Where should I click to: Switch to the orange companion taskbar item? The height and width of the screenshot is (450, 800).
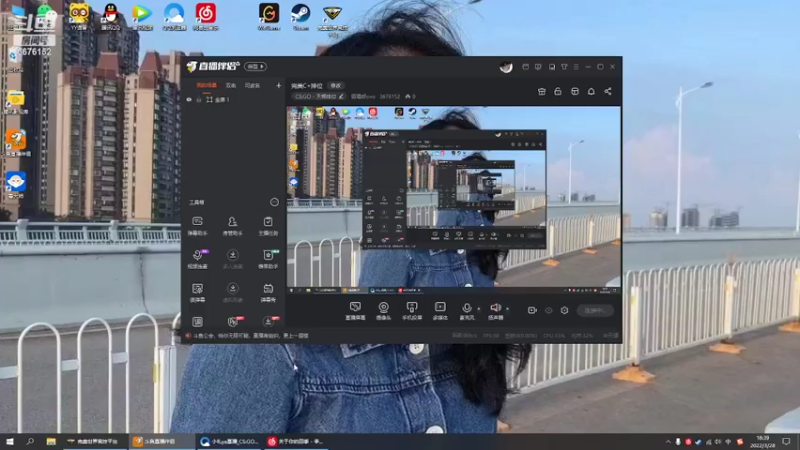coord(162,441)
